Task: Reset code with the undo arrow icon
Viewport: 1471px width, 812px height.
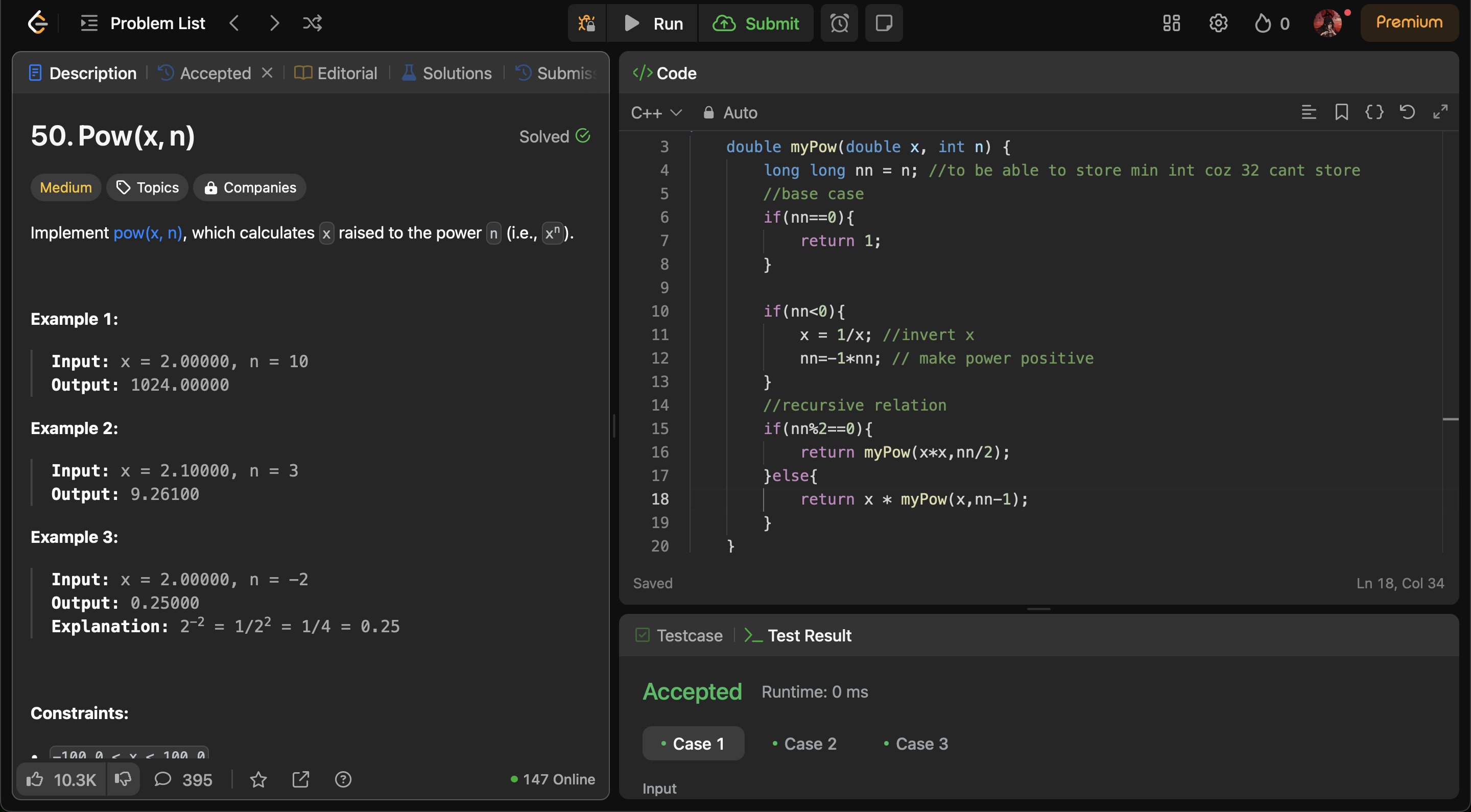Action: point(1407,112)
